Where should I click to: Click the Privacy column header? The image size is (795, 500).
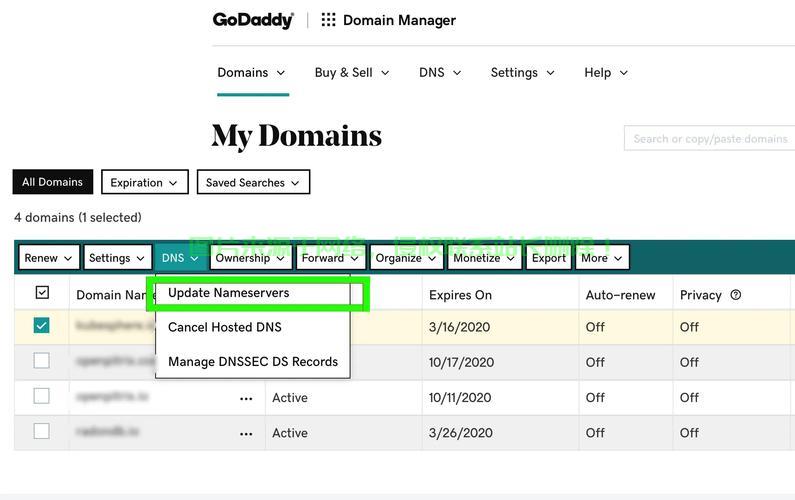(x=700, y=295)
